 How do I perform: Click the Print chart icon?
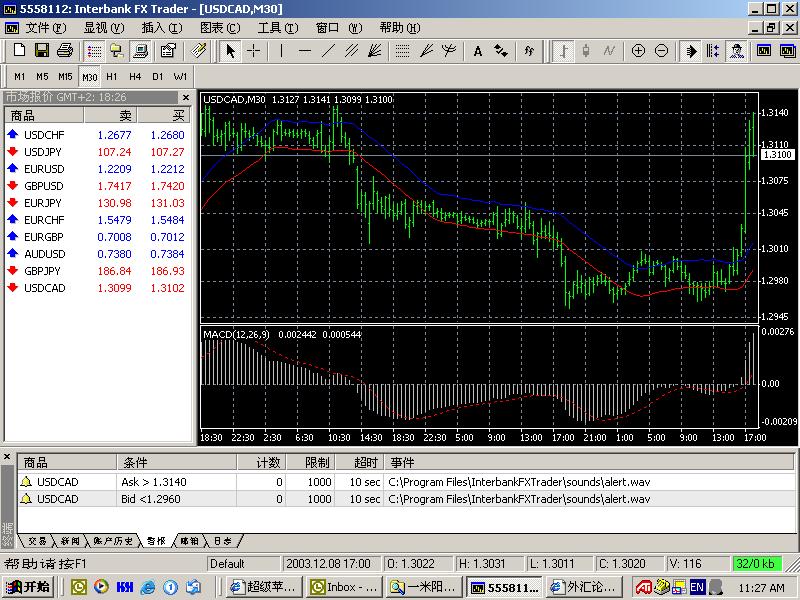coord(65,51)
